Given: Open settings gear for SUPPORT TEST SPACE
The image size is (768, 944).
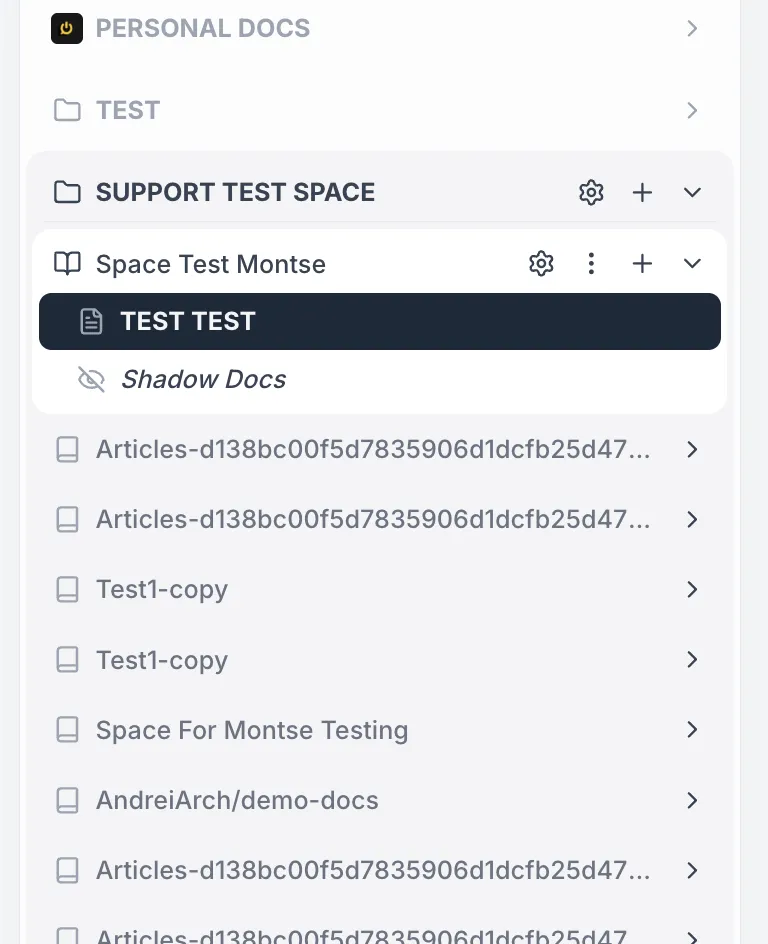Looking at the screenshot, I should click(x=591, y=193).
